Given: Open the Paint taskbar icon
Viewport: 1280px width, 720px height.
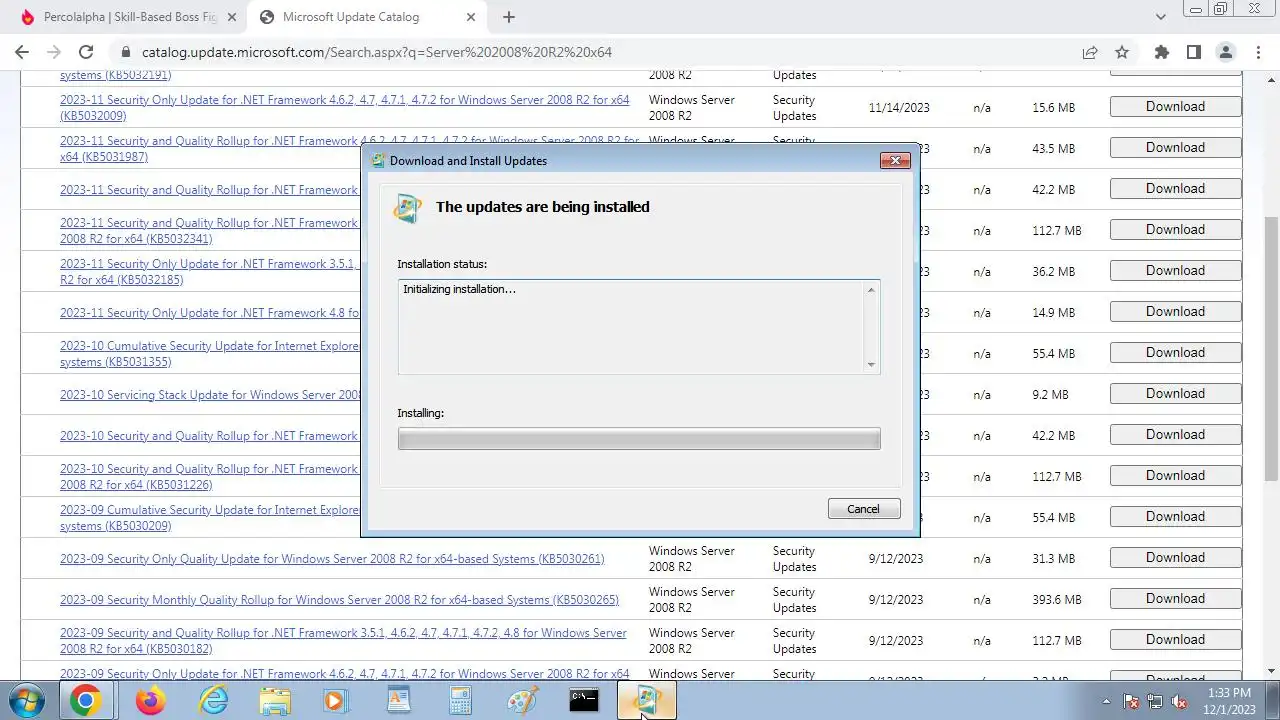Looking at the screenshot, I should tap(522, 700).
